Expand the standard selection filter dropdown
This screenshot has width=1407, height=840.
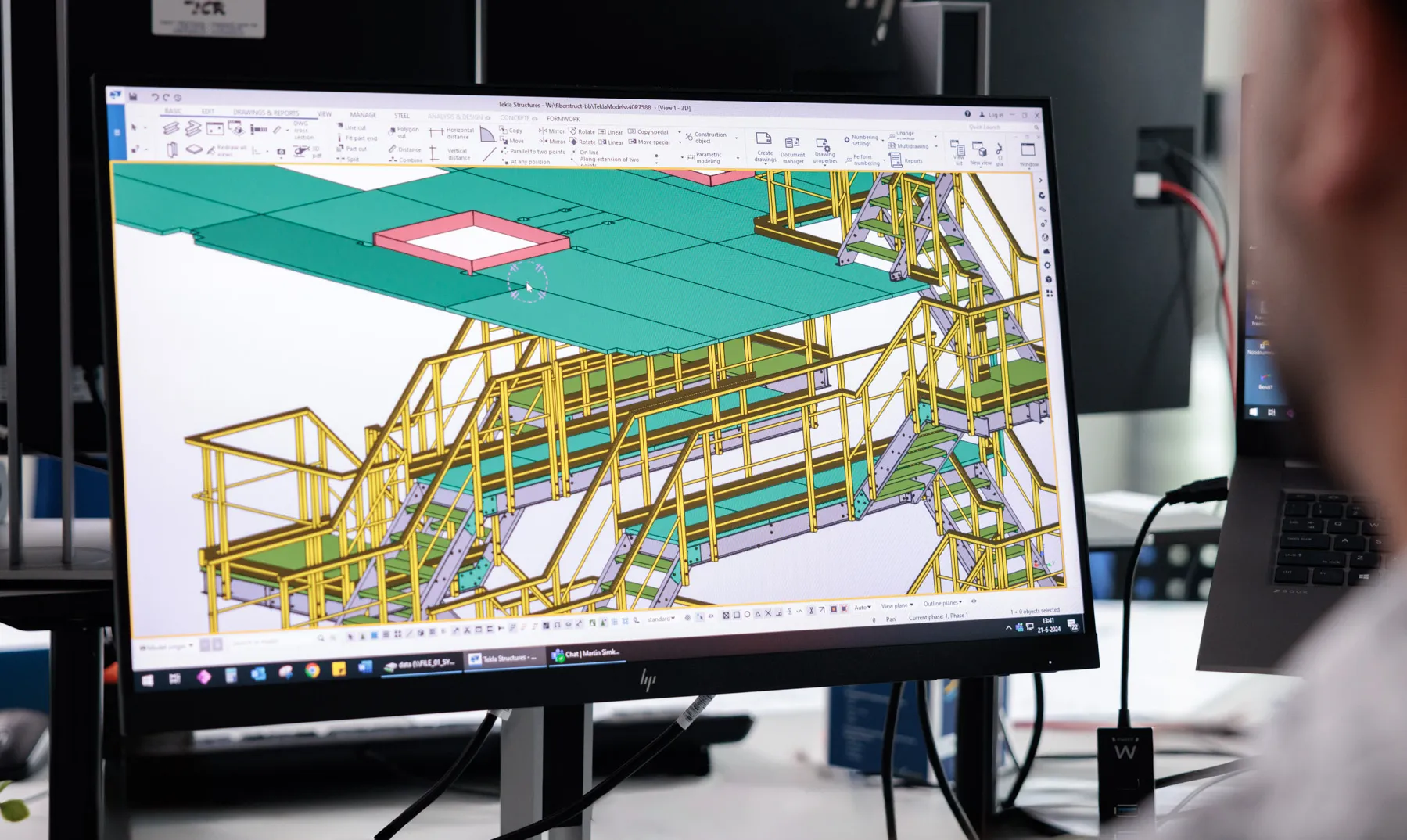(661, 619)
